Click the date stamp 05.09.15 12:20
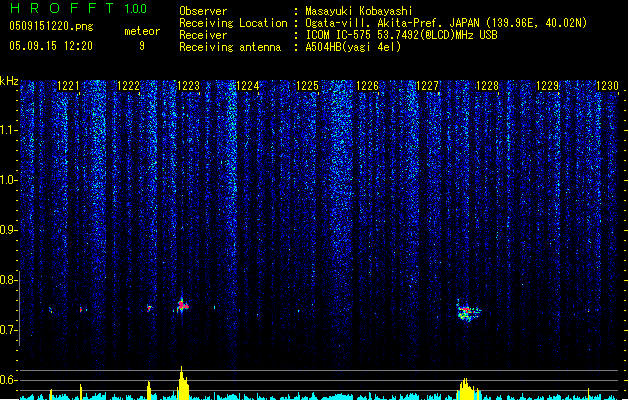This screenshot has width=629, height=400. point(51,46)
